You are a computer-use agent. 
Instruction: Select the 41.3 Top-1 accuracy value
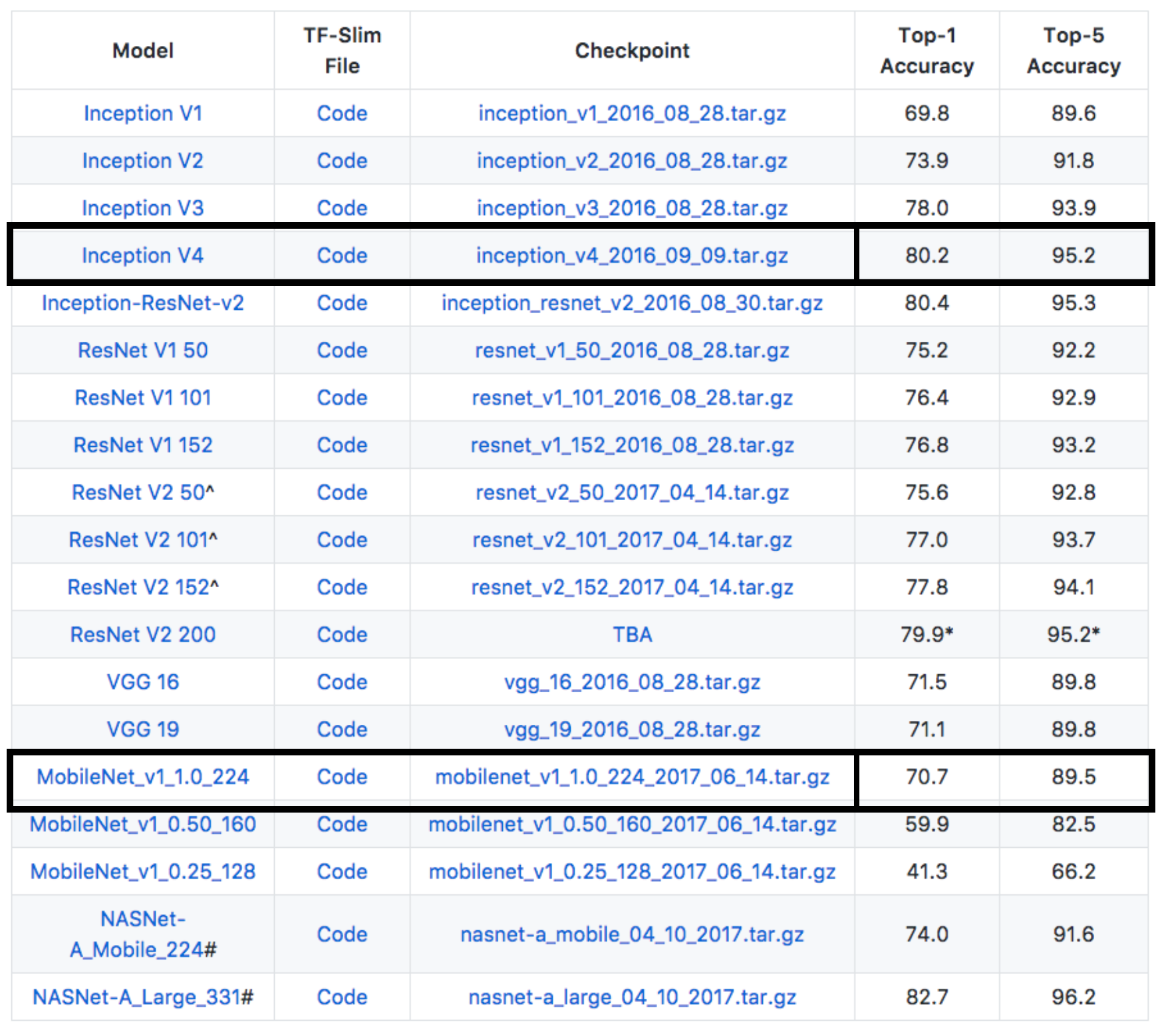coord(927,872)
